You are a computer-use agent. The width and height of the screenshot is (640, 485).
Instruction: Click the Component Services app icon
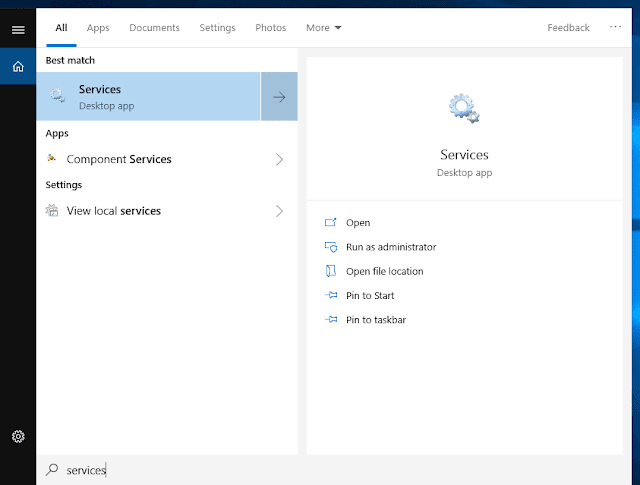click(52, 158)
